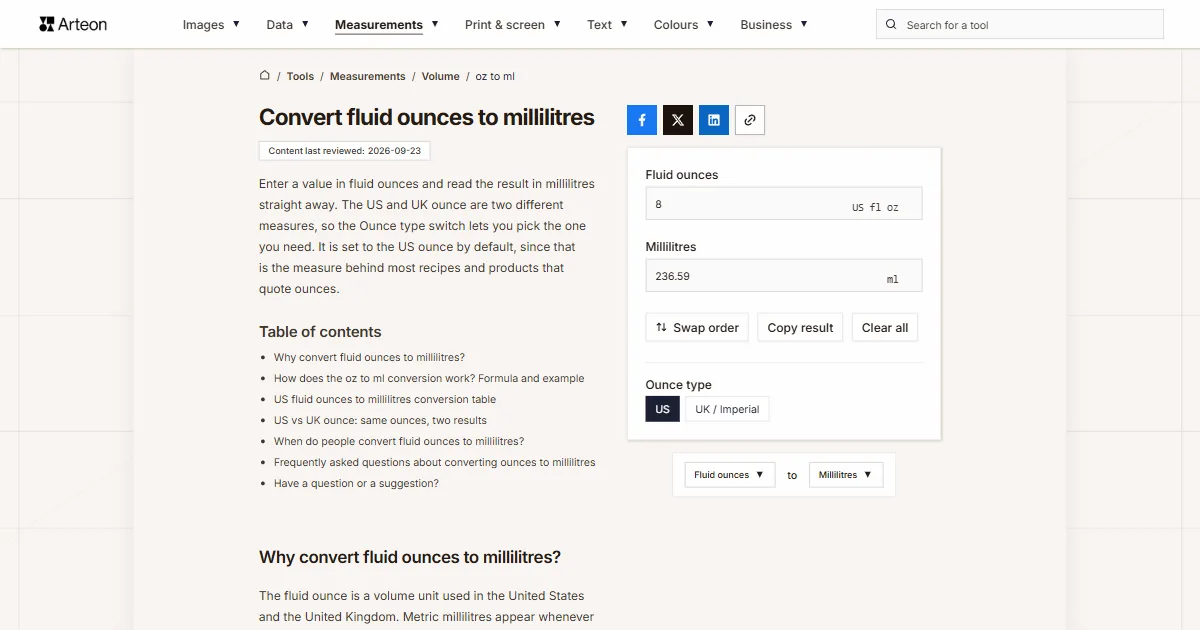
Task: Click the Content last reviewed date badge
Action: 345,151
